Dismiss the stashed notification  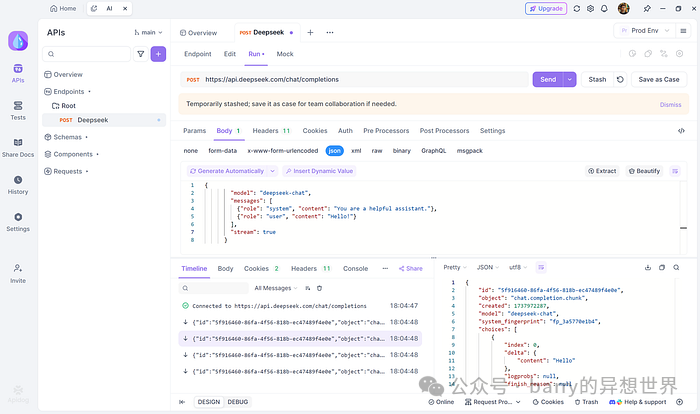pos(671,105)
